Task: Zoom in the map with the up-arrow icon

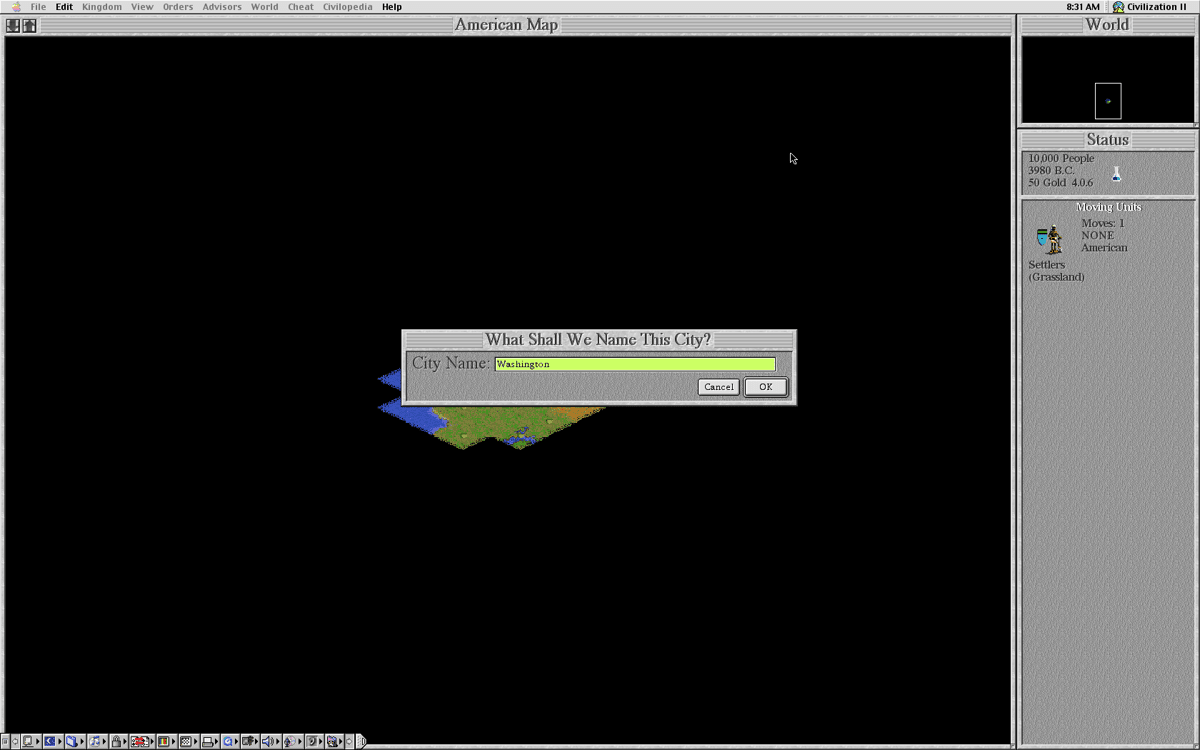Action: click(x=29, y=25)
